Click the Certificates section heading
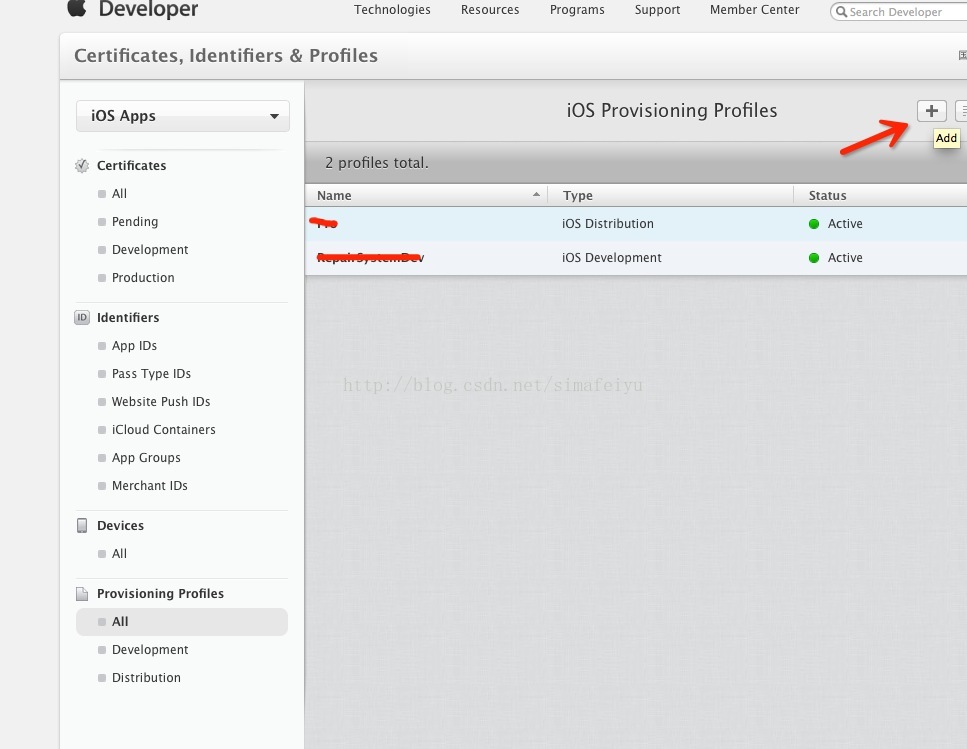The image size is (967, 749). coord(131,165)
